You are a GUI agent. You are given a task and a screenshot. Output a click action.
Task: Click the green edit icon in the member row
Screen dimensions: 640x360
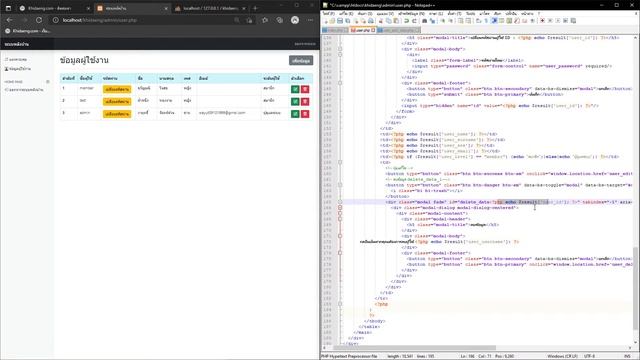295,89
